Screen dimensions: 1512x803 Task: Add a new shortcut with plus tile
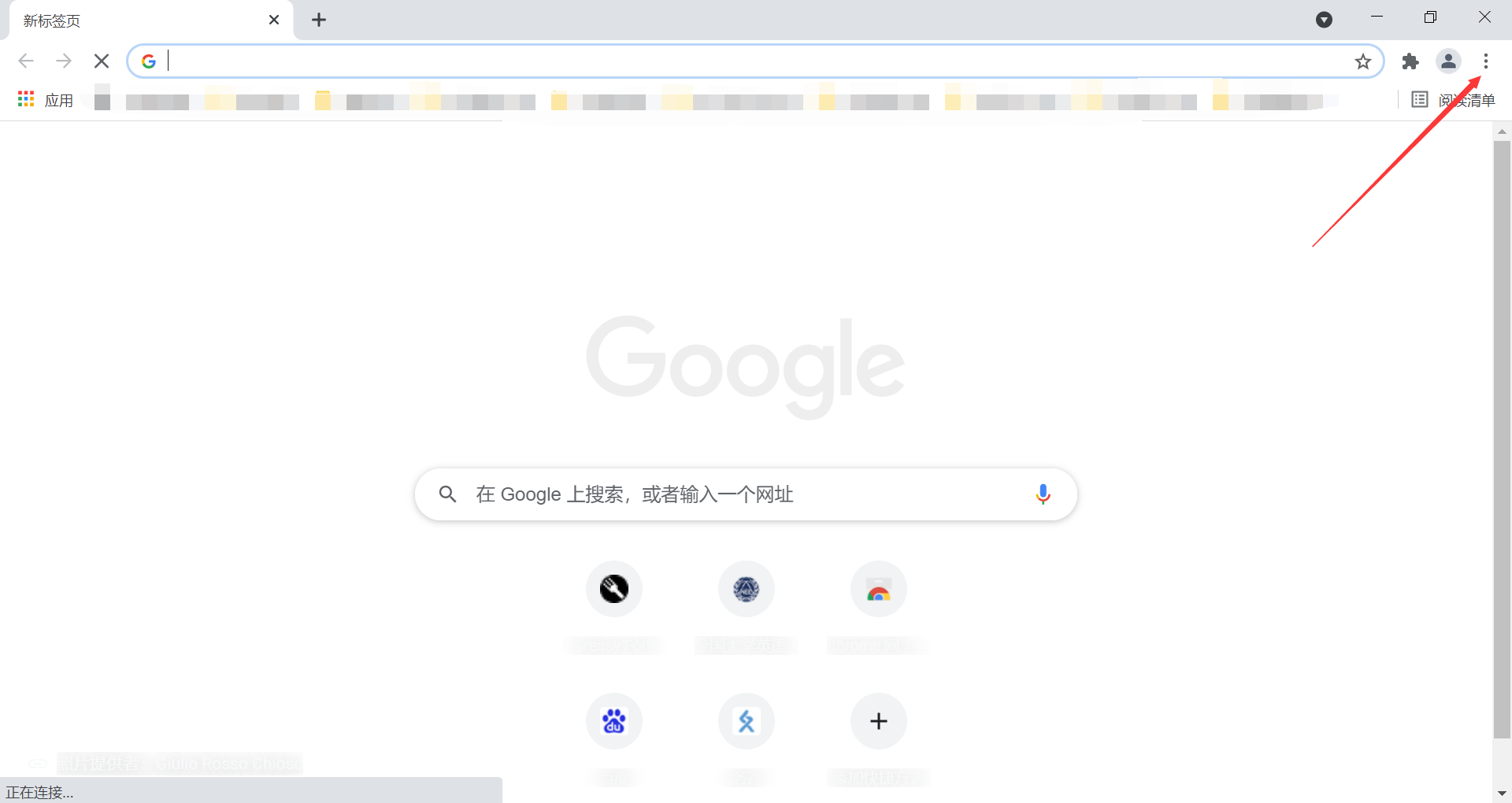pyautogui.click(x=879, y=721)
